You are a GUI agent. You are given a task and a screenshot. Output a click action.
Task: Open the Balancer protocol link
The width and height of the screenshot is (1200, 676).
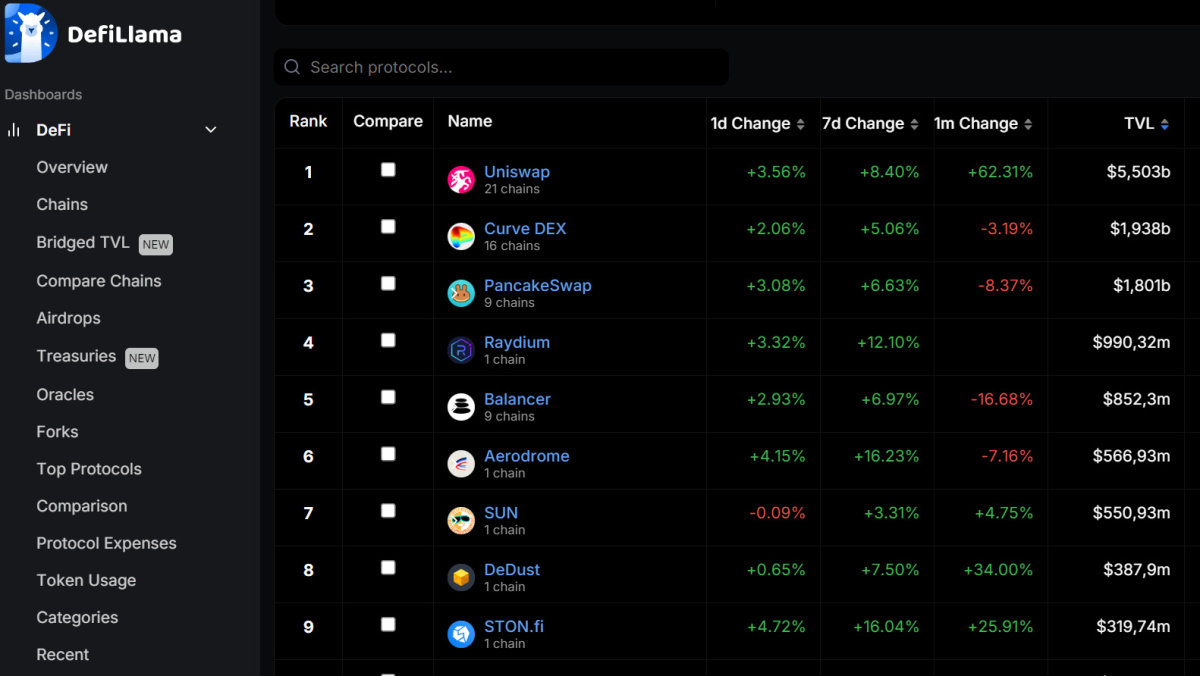click(517, 399)
